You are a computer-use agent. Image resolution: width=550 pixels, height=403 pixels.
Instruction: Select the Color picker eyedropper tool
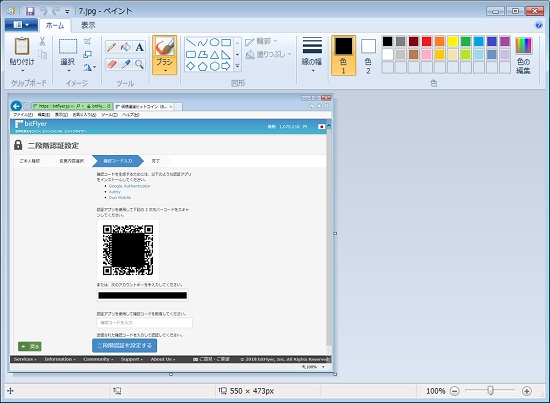tap(126, 64)
